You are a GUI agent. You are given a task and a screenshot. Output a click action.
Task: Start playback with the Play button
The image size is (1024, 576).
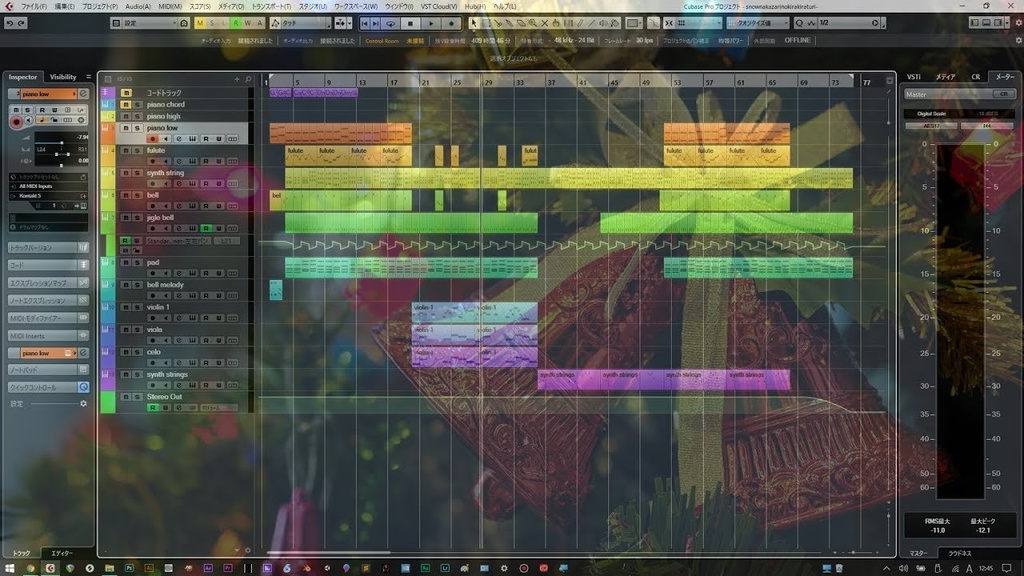point(431,23)
